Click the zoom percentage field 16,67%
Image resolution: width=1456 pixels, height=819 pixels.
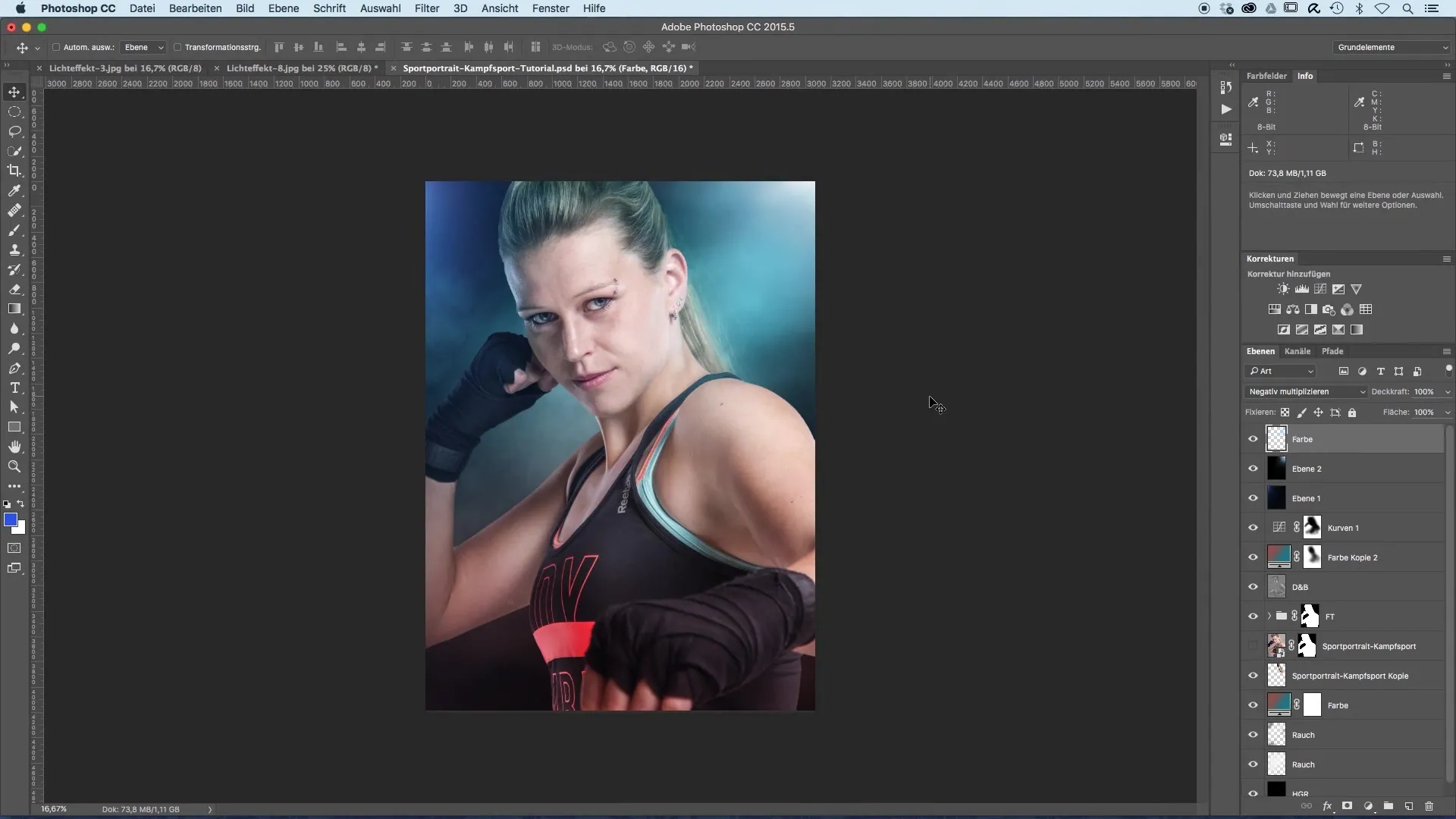pos(54,809)
